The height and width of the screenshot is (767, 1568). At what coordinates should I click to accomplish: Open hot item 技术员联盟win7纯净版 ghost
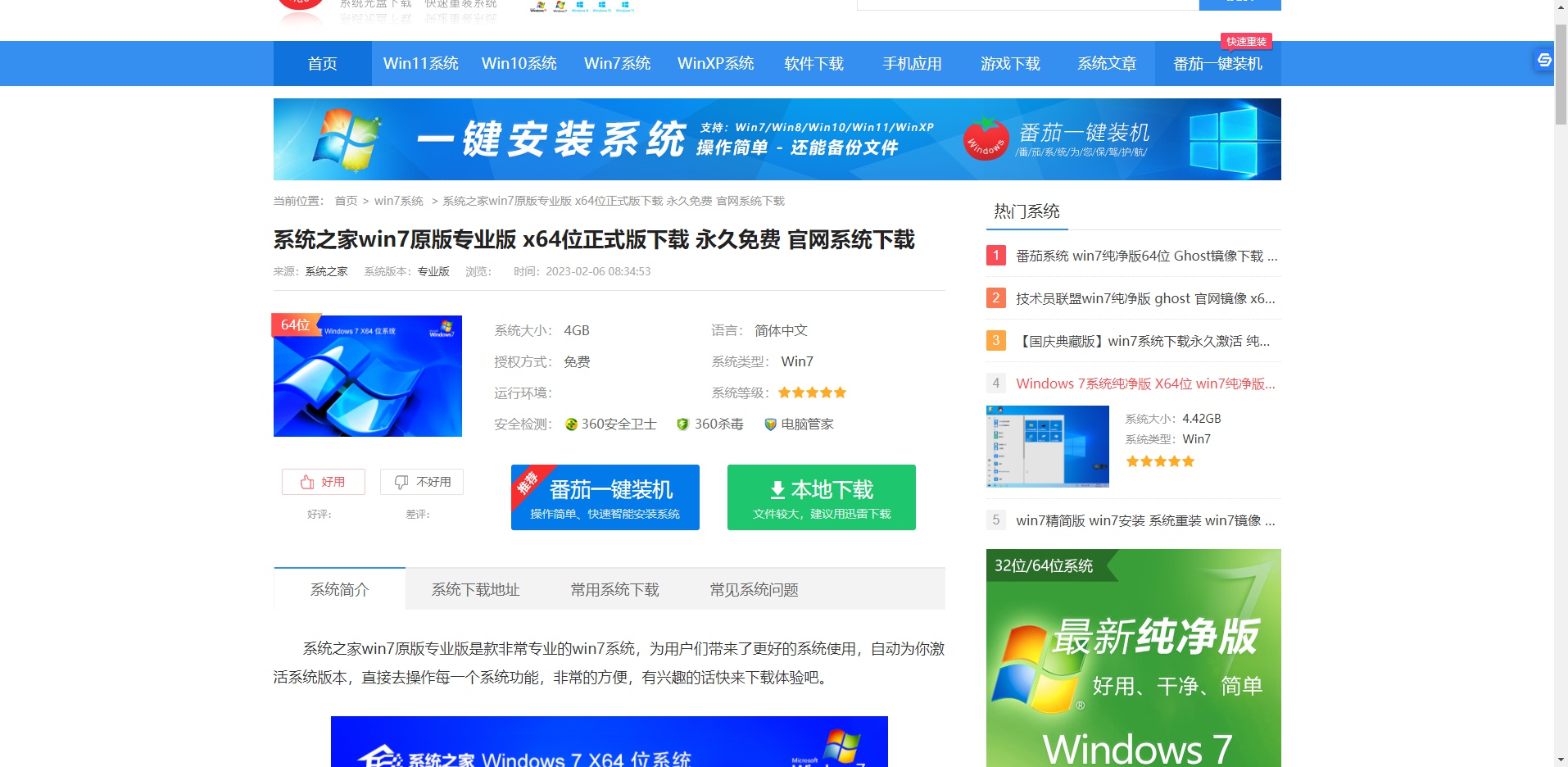pyautogui.click(x=1145, y=298)
